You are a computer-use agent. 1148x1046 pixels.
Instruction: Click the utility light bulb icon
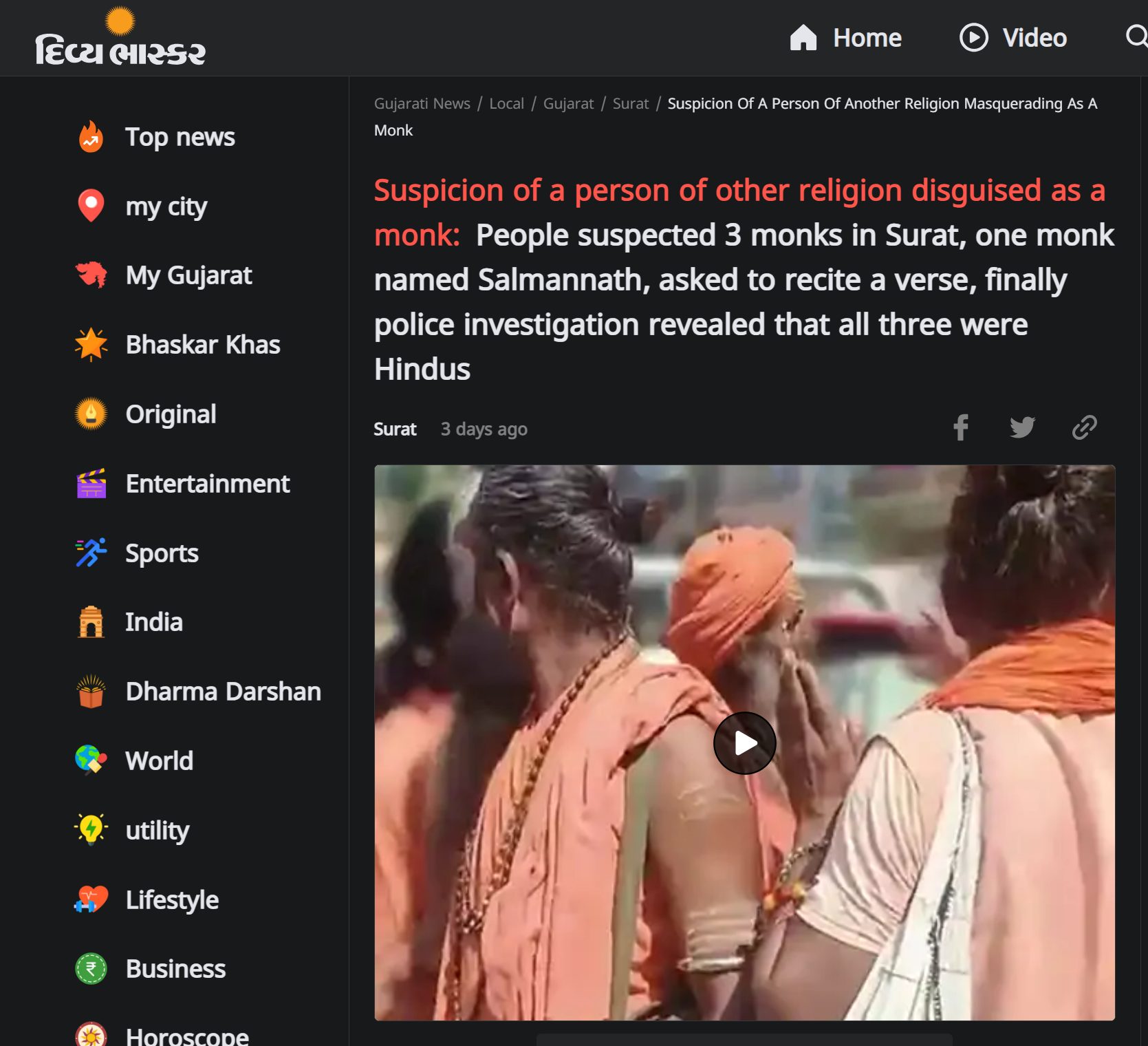tap(91, 829)
